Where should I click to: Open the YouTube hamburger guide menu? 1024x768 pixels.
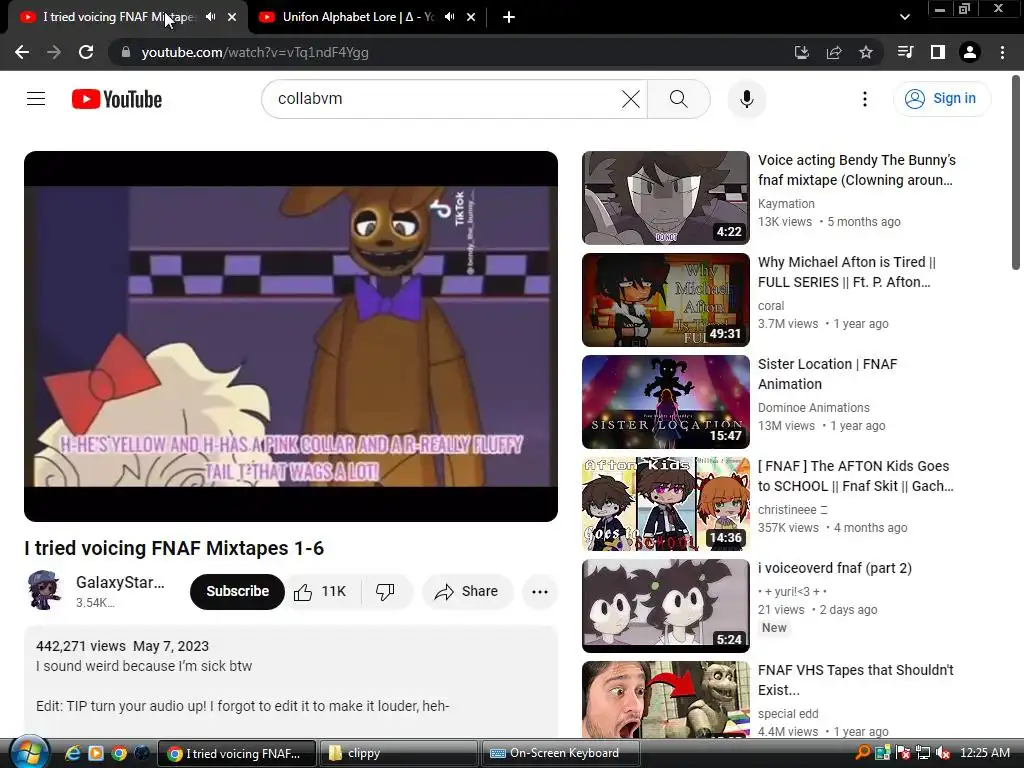click(x=36, y=99)
